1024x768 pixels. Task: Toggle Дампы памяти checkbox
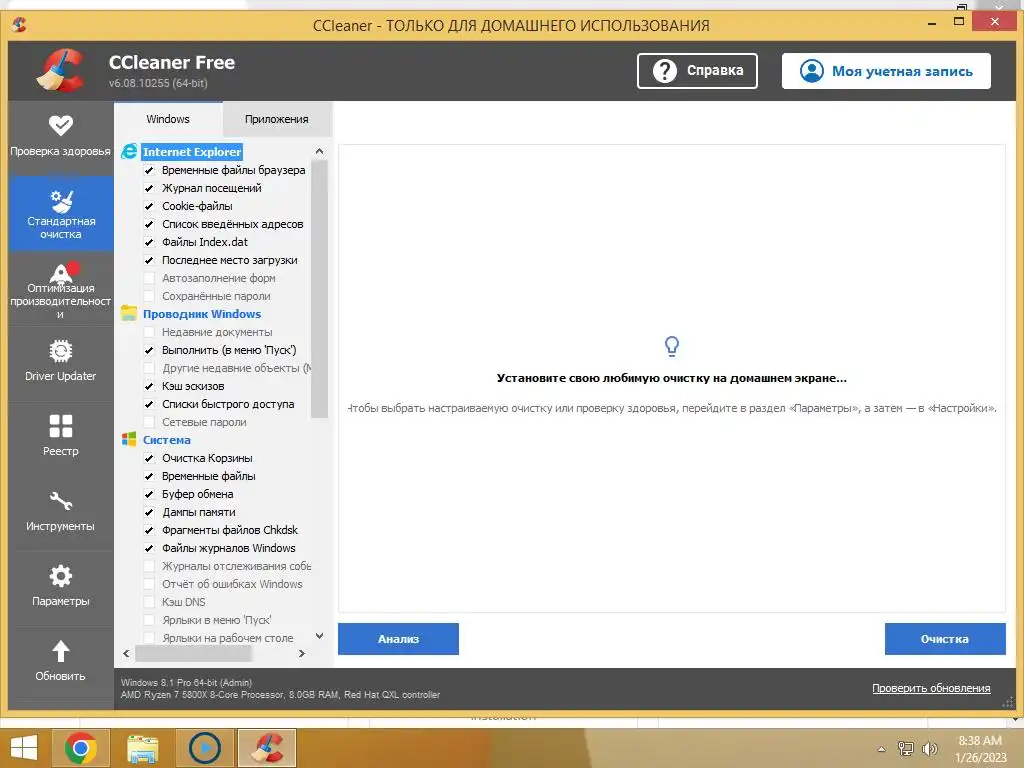[149, 512]
